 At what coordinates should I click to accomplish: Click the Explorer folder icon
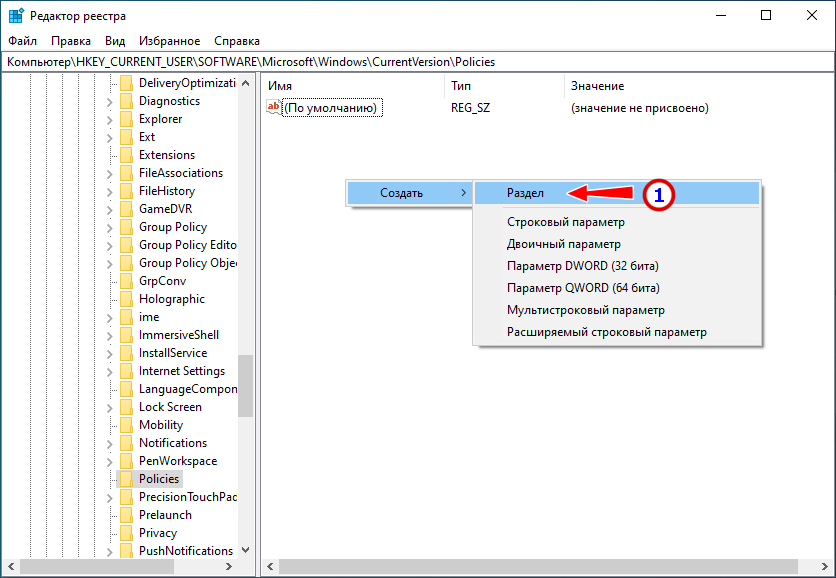click(126, 119)
